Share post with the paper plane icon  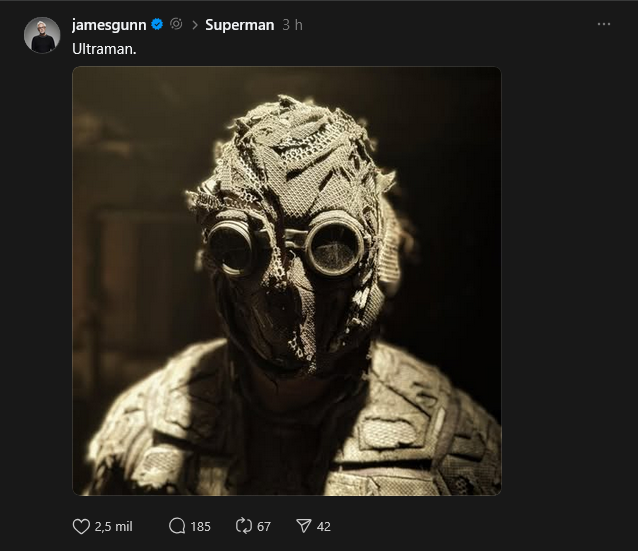[304, 526]
